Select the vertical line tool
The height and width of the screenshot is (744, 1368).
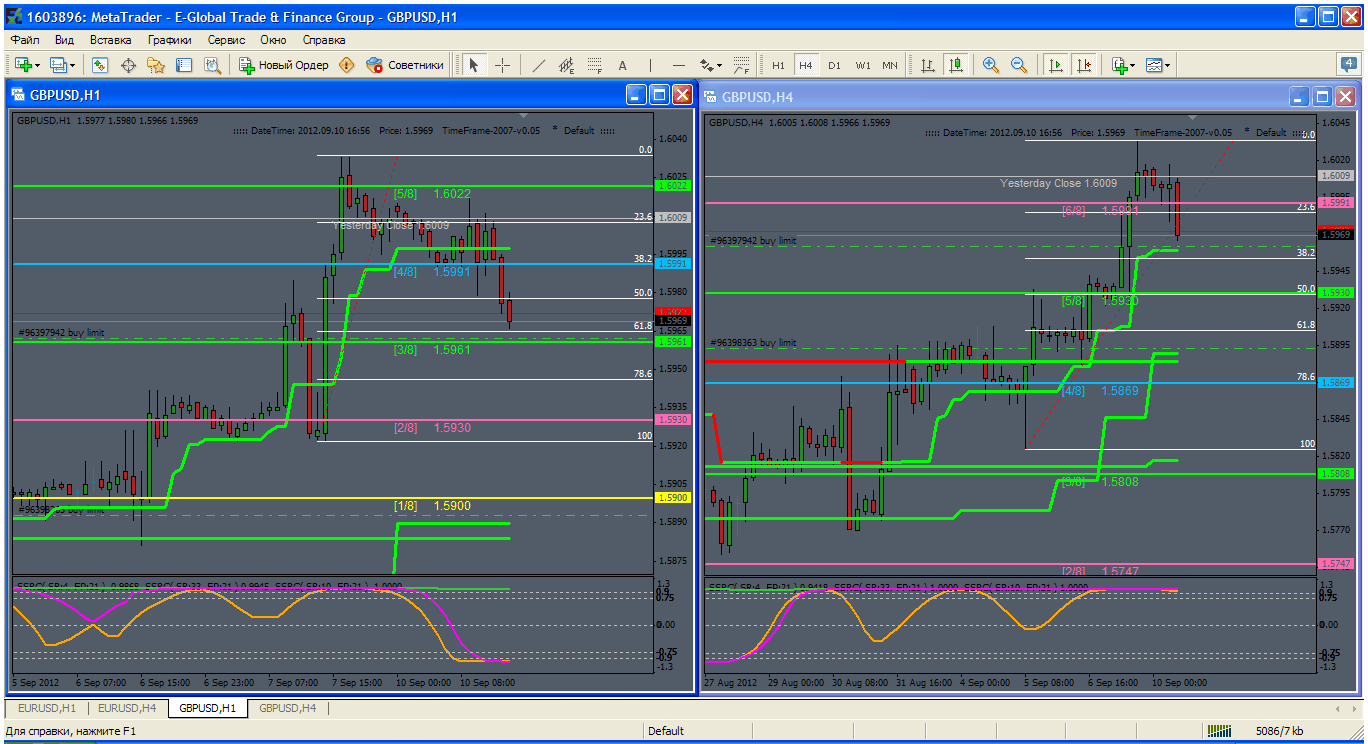650,65
